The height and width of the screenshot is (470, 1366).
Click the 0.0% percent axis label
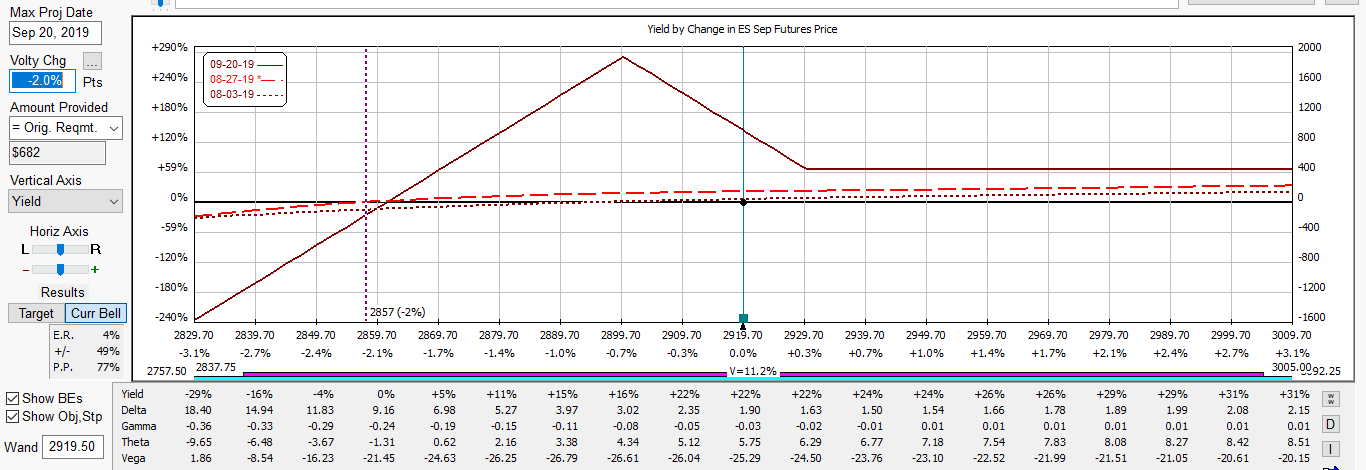[x=743, y=353]
